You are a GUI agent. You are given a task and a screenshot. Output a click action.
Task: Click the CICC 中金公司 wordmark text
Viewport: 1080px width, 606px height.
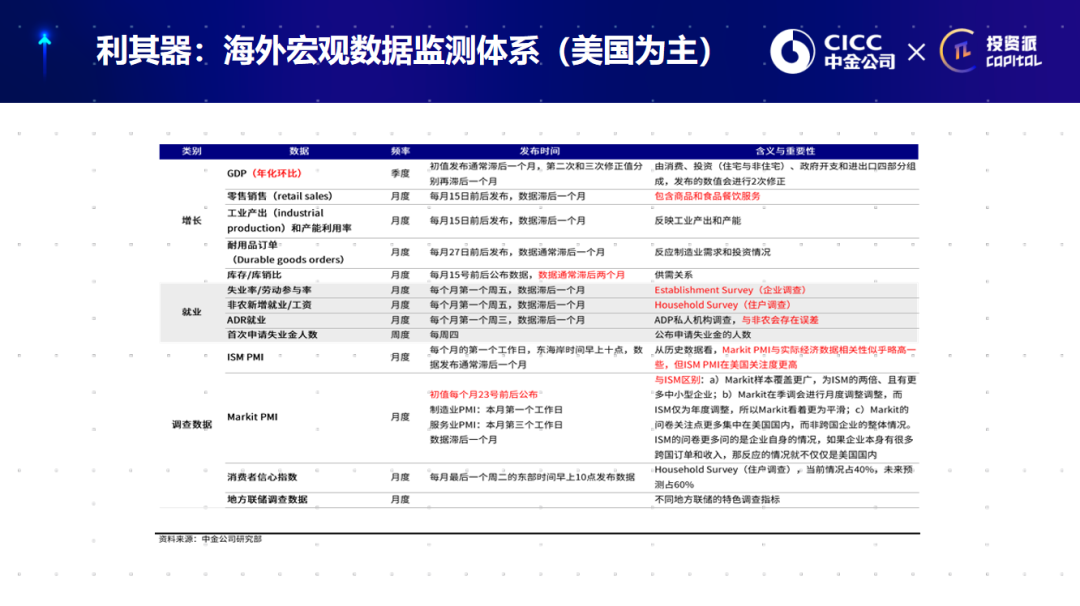click(x=859, y=52)
